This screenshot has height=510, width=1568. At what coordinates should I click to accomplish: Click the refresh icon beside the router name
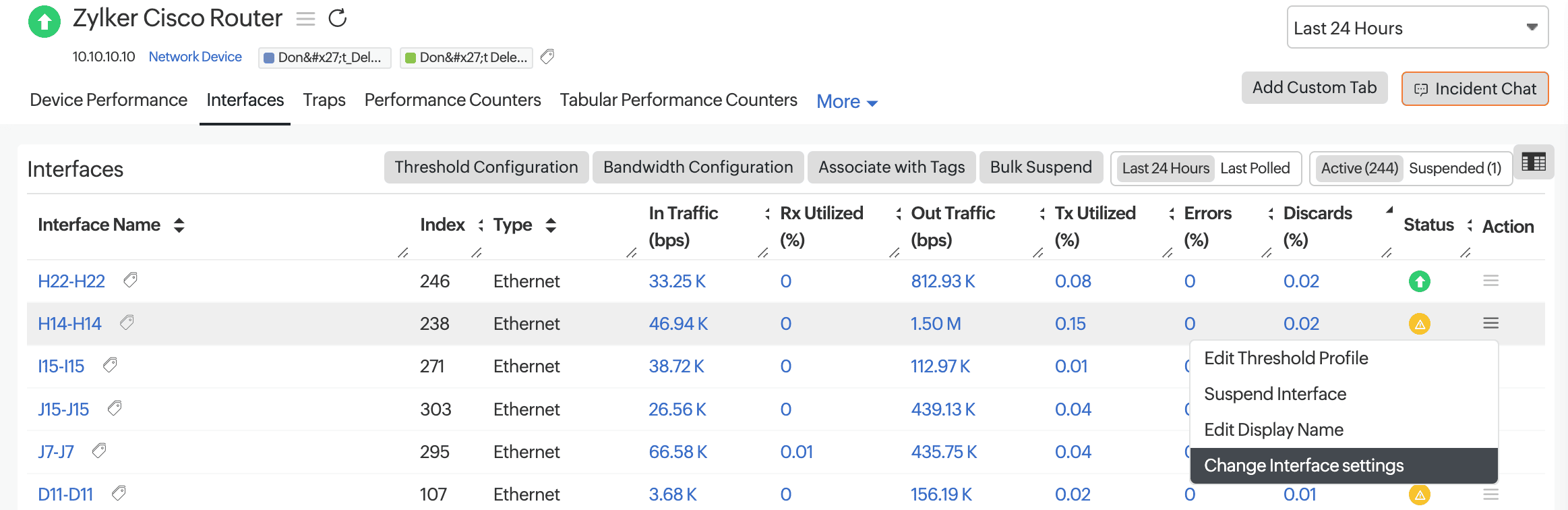coord(337,18)
